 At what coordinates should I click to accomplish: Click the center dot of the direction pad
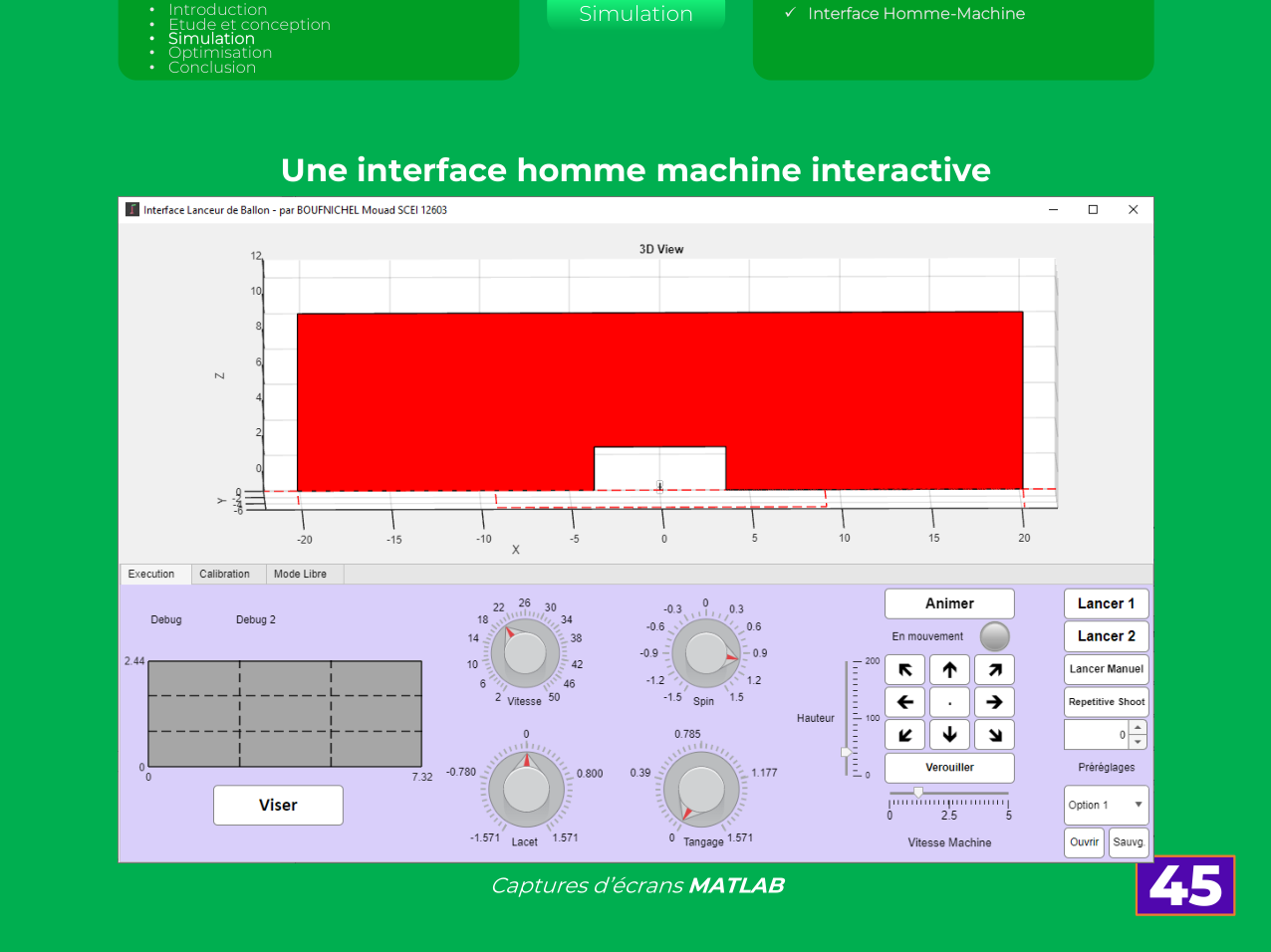[x=948, y=701]
